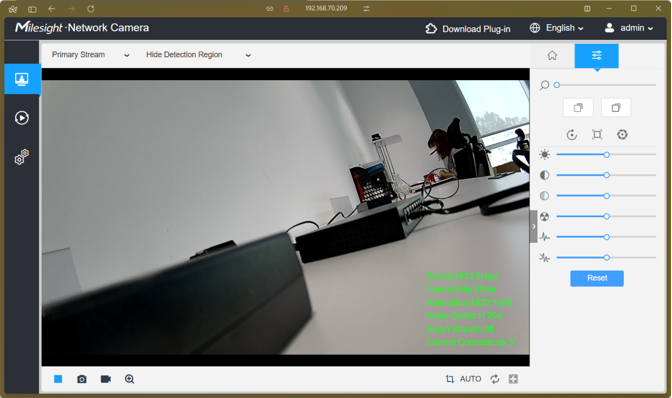Viewport: 672px width, 398px height.
Task: Select AUTO window size
Action: point(471,379)
